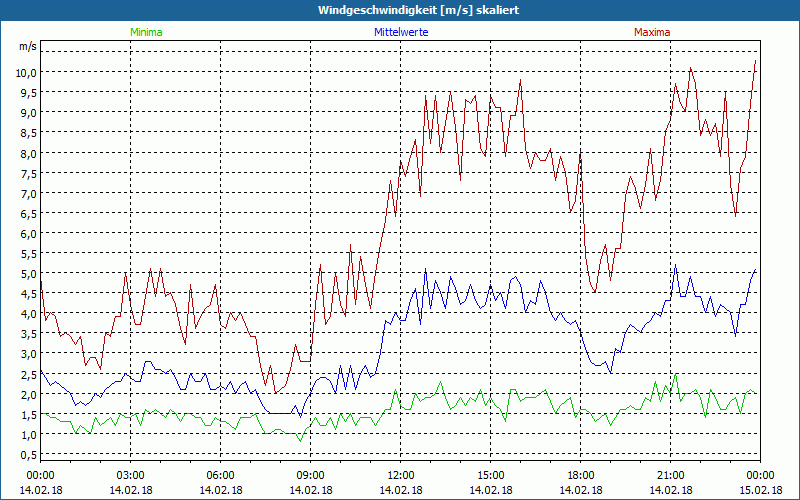800x500 pixels.
Task: Click the '6,5' y-axis value
Action: pos(28,213)
